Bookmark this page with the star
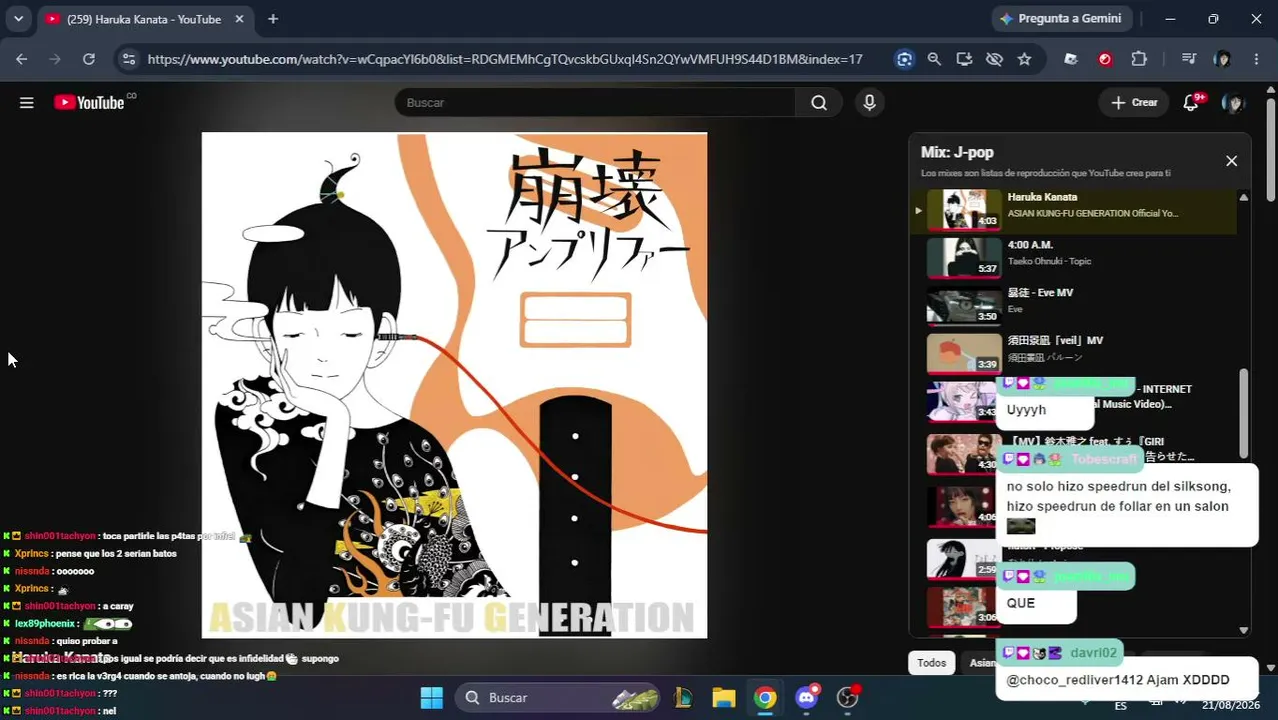The image size is (1278, 720). tap(1024, 59)
